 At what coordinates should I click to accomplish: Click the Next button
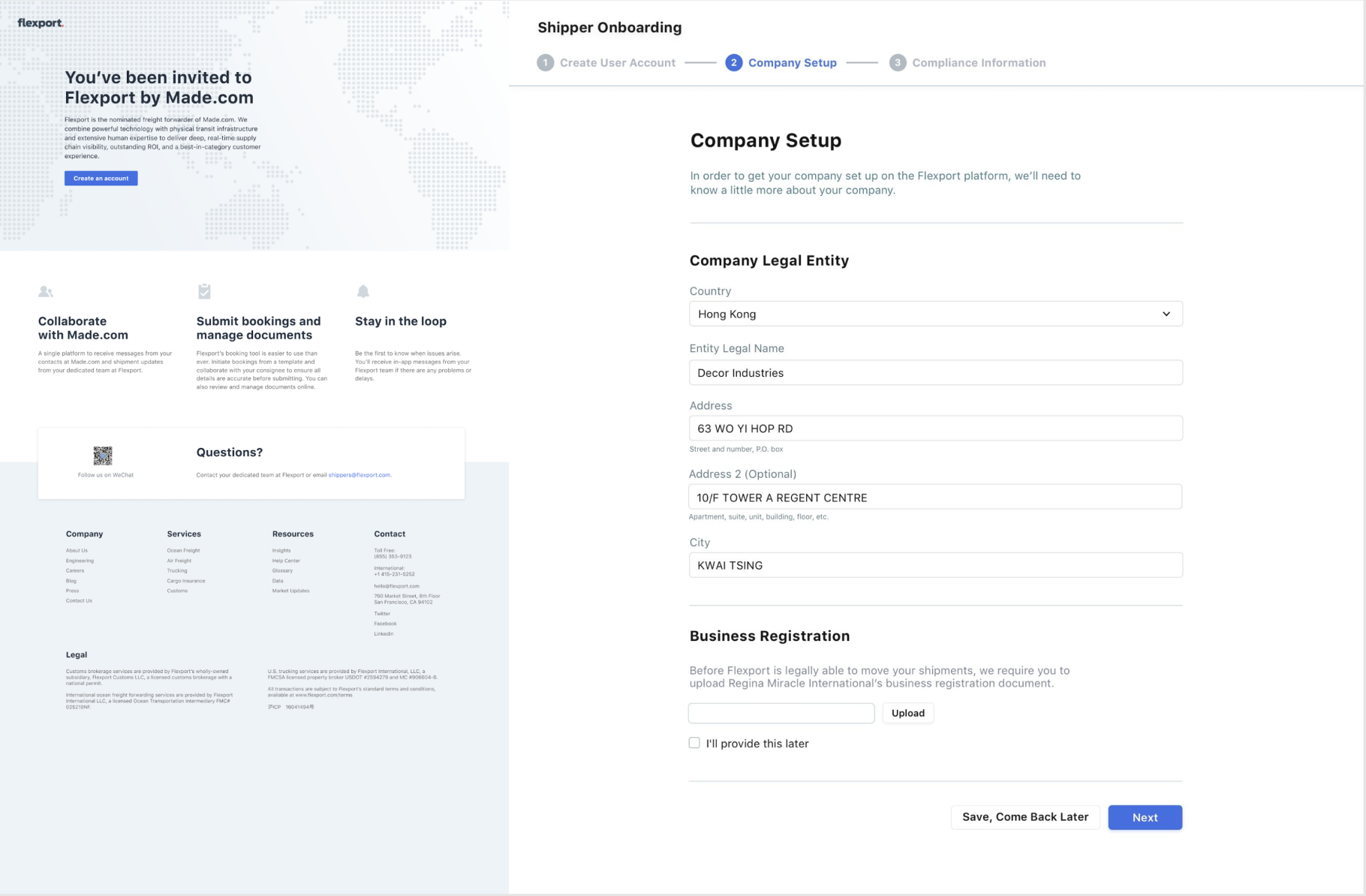1145,817
